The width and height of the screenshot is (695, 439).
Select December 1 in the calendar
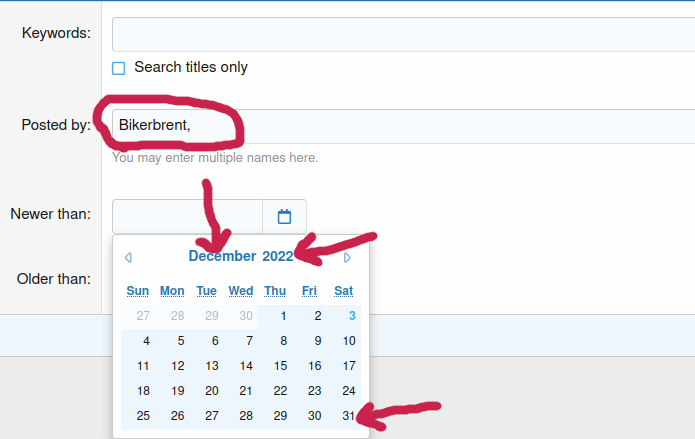coord(284,316)
